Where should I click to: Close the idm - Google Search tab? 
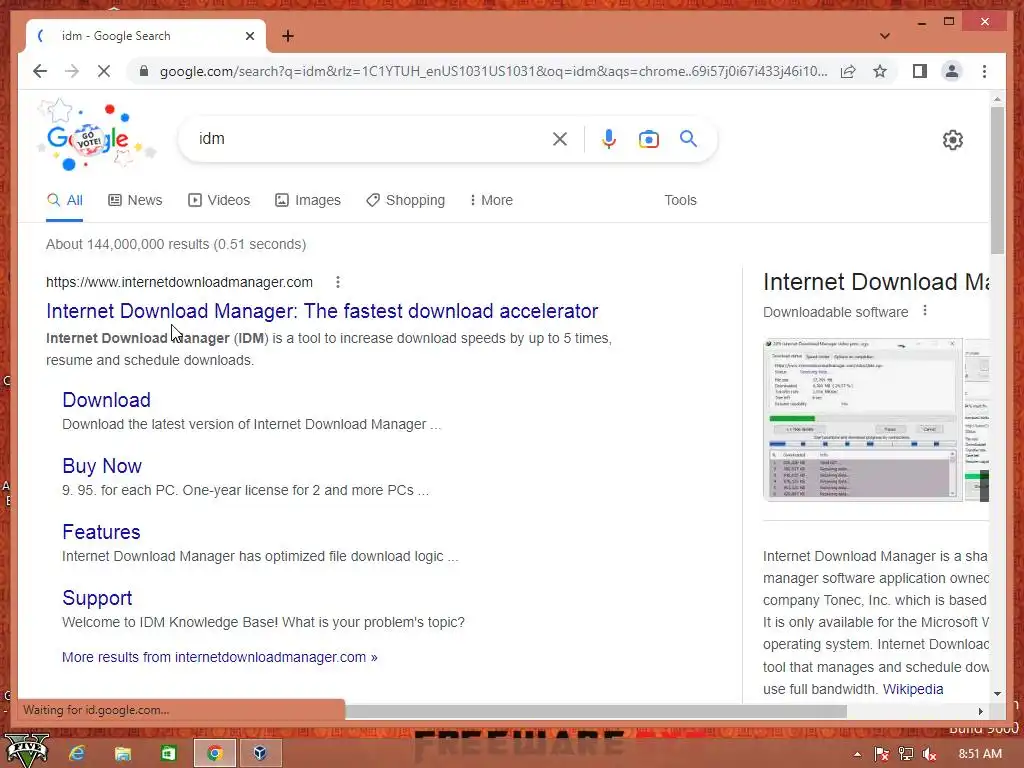click(249, 36)
